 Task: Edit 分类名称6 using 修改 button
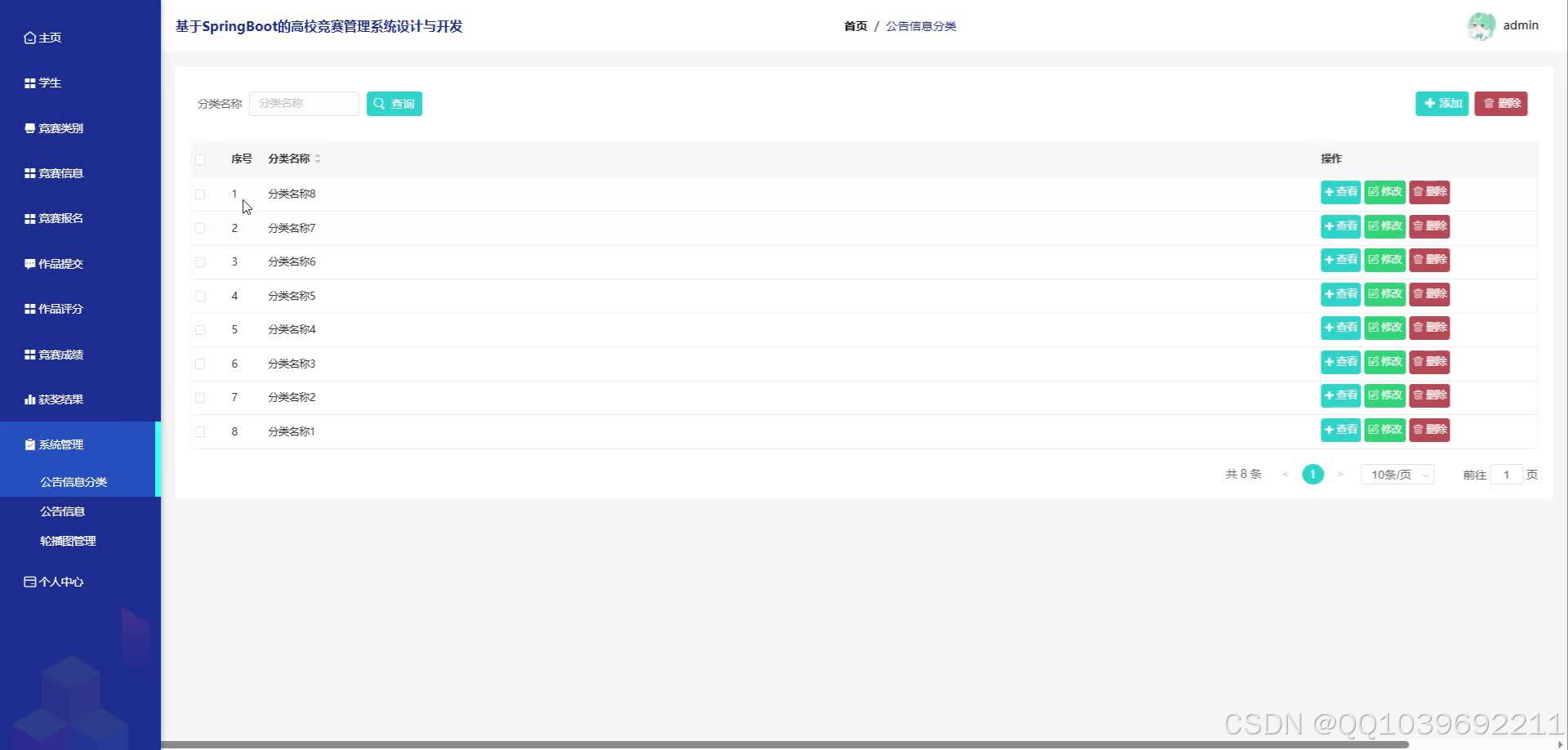[1385, 260]
